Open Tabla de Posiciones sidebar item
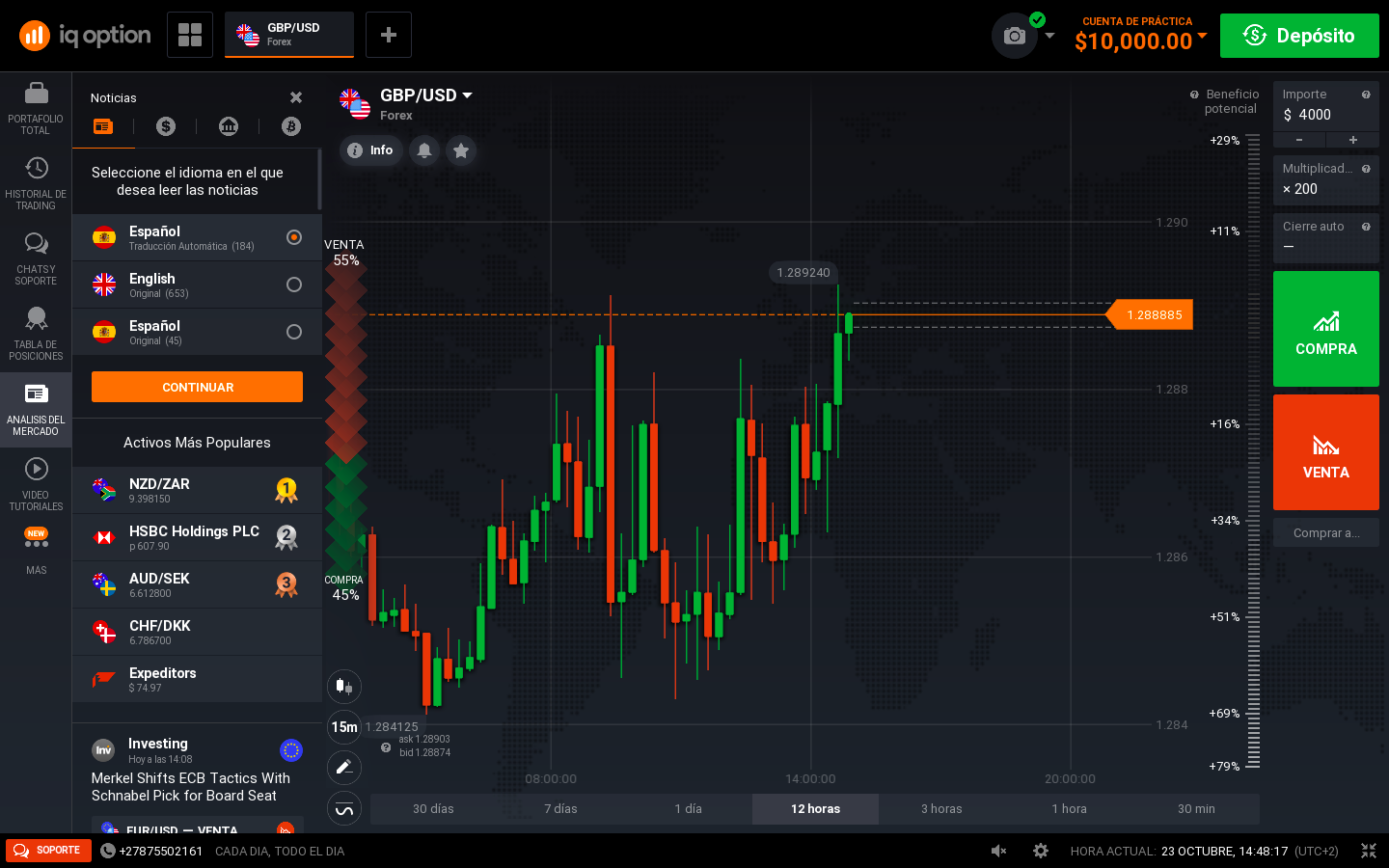1389x868 pixels. point(36,335)
